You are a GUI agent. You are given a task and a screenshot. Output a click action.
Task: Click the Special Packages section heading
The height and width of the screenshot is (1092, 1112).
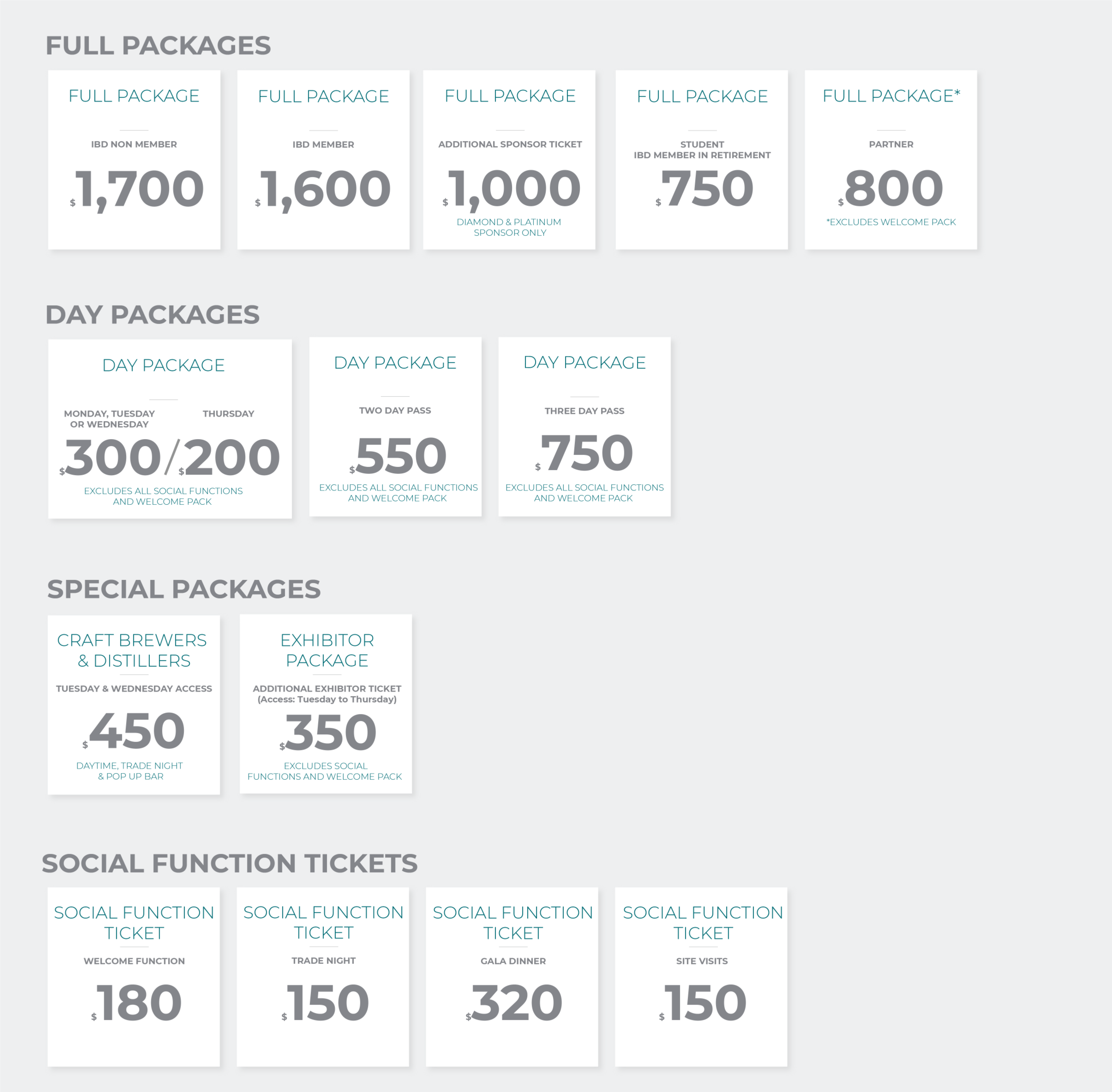tap(184, 589)
